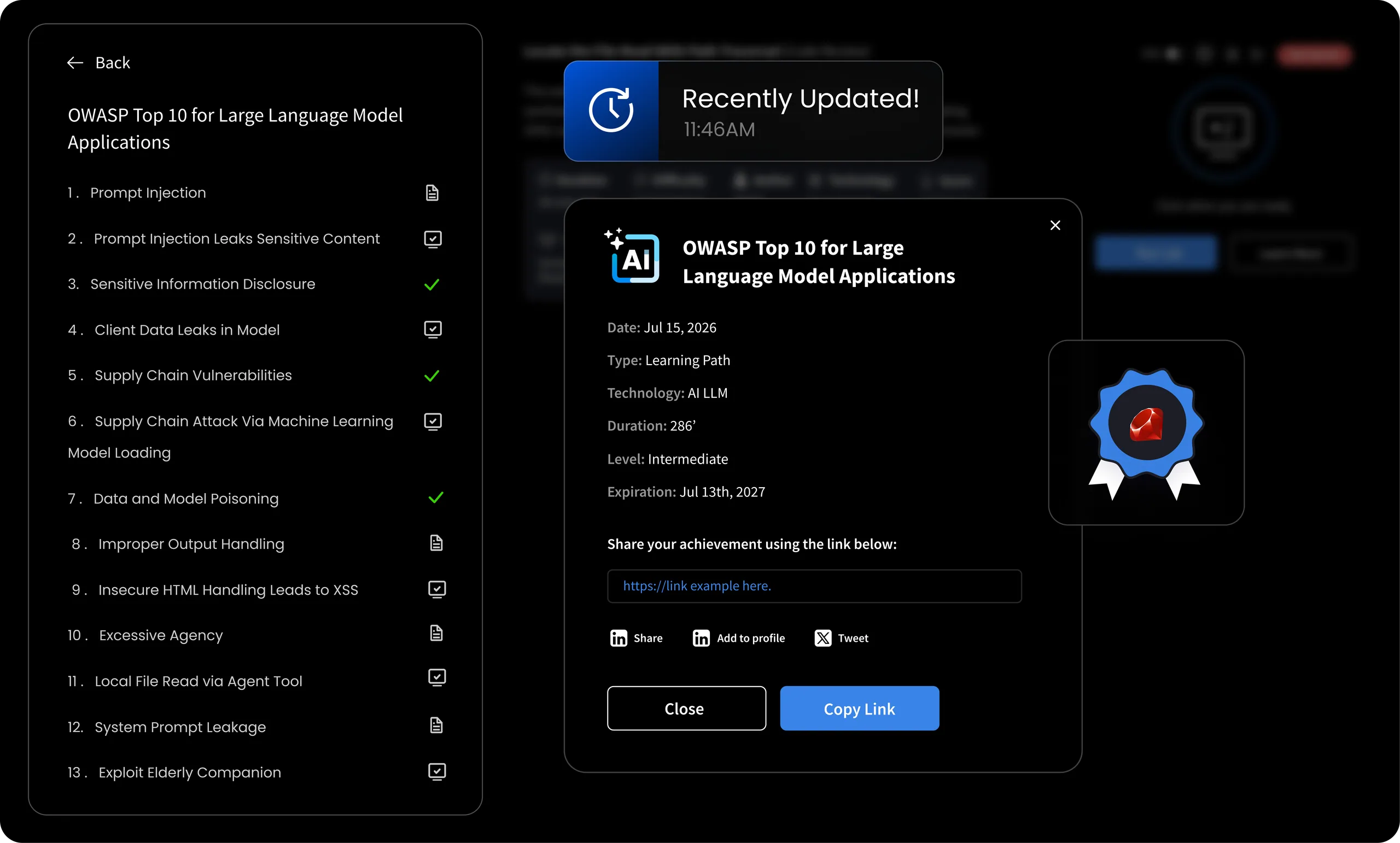The width and height of the screenshot is (1400, 843).
Task: Click the Copy Link button
Action: coord(859,709)
